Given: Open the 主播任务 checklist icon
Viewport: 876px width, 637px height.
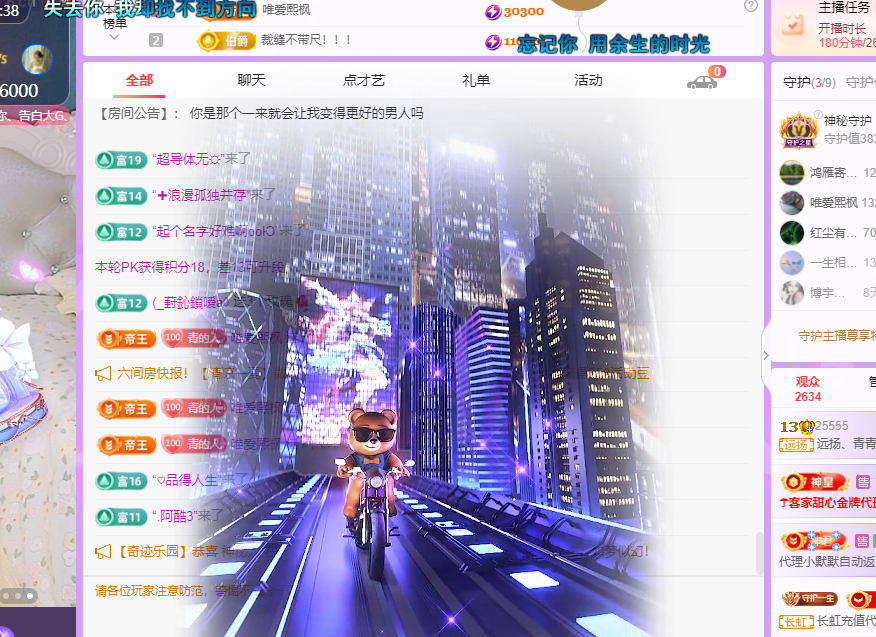Looking at the screenshot, I should pos(793,24).
